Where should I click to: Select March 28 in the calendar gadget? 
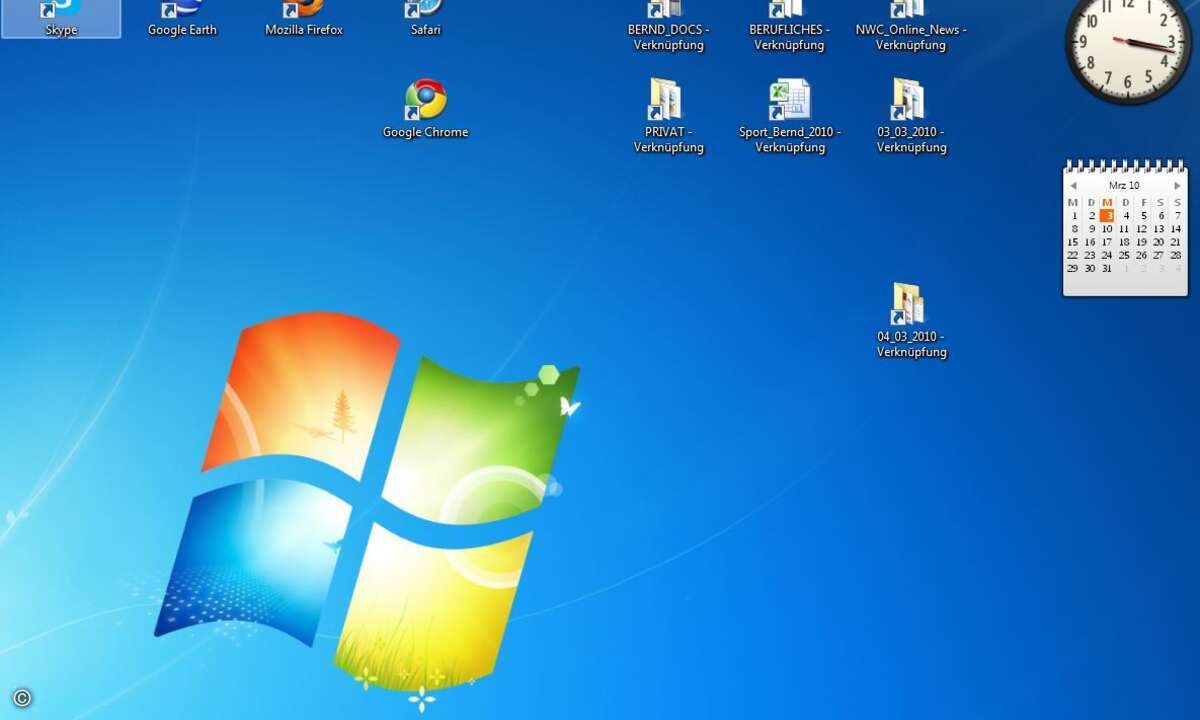click(x=1176, y=255)
